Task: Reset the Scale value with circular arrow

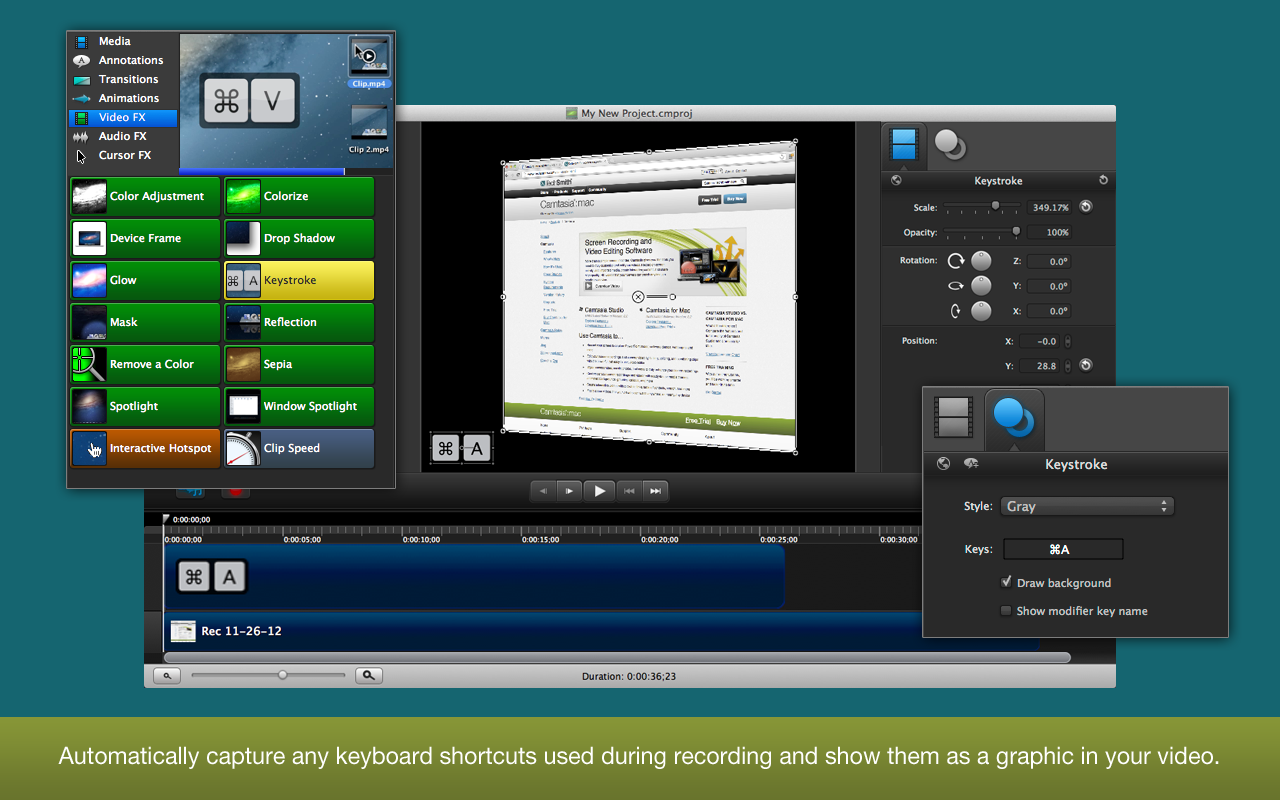Action: tap(1086, 207)
